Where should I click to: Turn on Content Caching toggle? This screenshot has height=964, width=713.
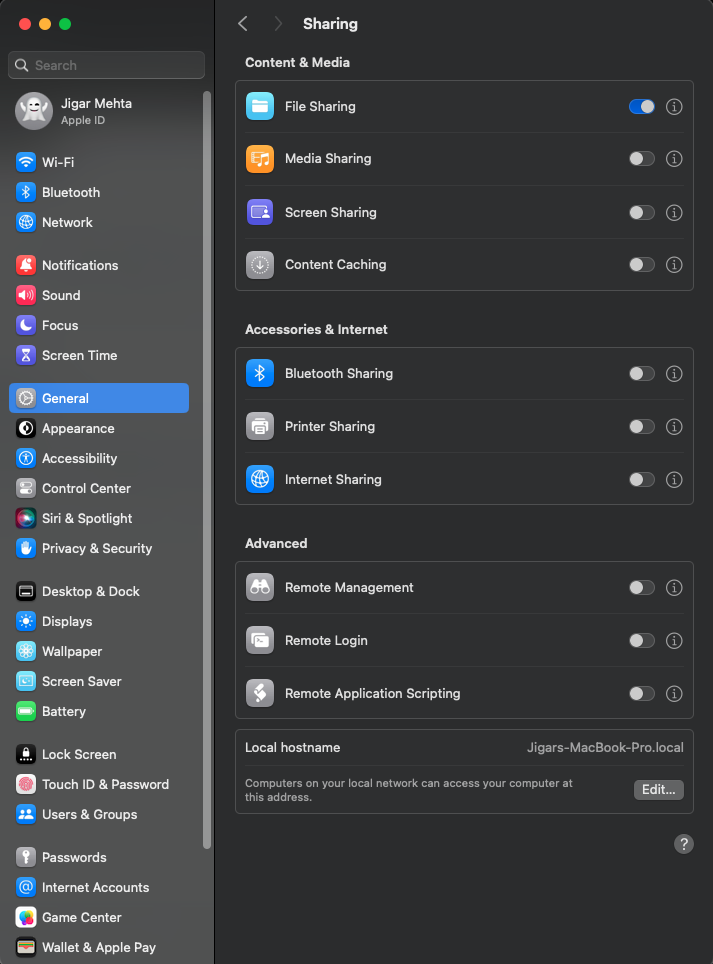642,264
